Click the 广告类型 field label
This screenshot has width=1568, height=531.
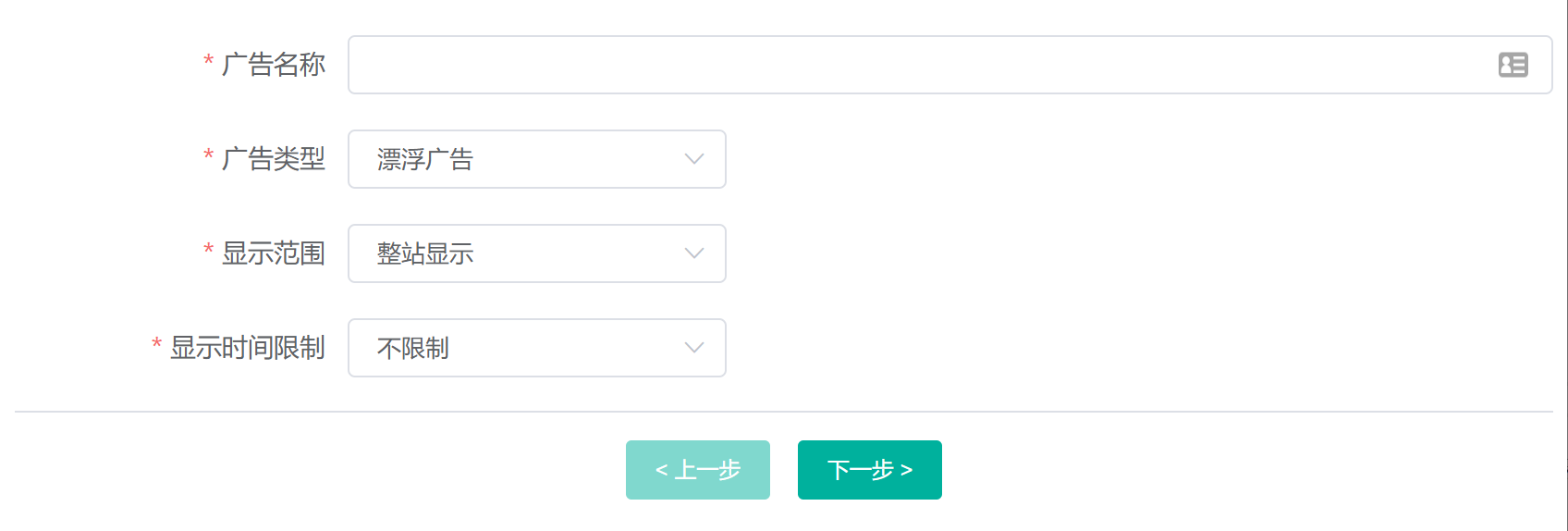[274, 159]
